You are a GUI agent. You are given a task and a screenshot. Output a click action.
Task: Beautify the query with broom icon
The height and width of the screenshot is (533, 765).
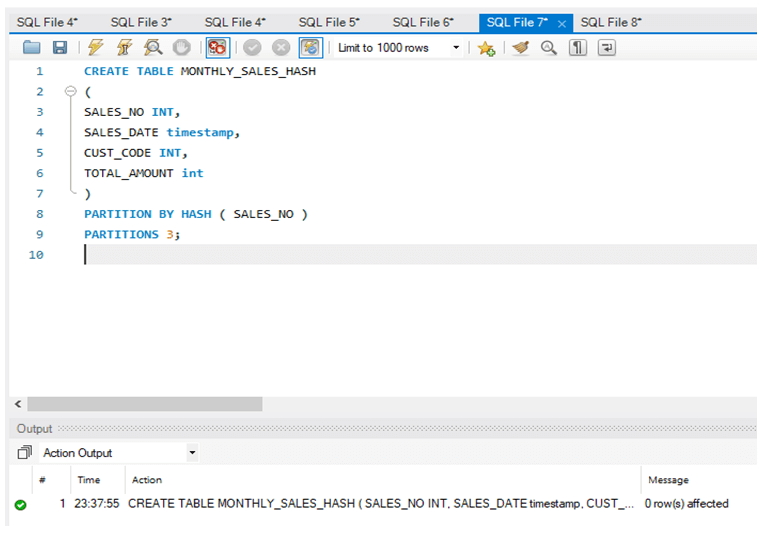pyautogui.click(x=521, y=47)
